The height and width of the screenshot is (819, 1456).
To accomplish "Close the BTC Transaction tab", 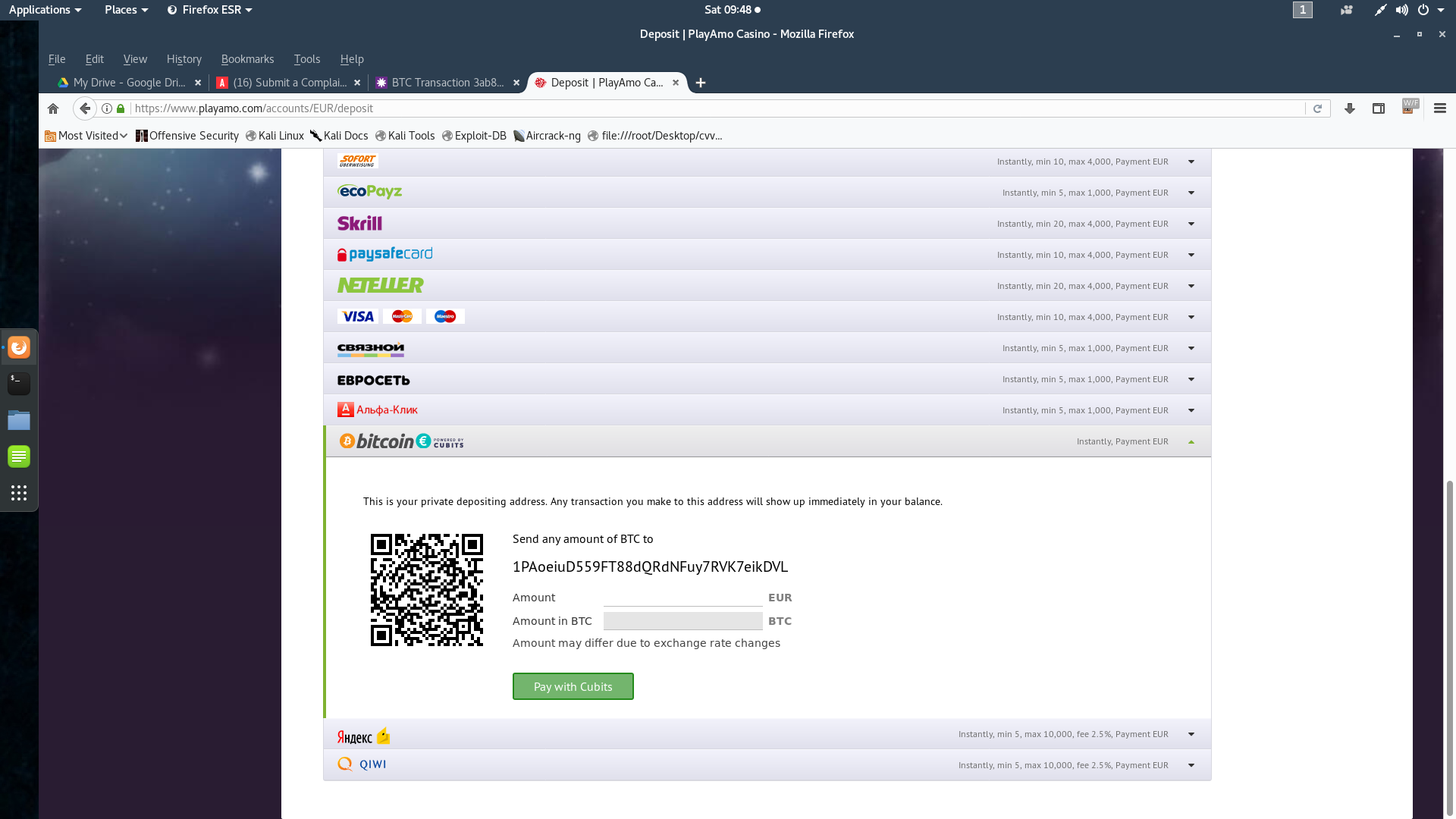I will point(516,83).
